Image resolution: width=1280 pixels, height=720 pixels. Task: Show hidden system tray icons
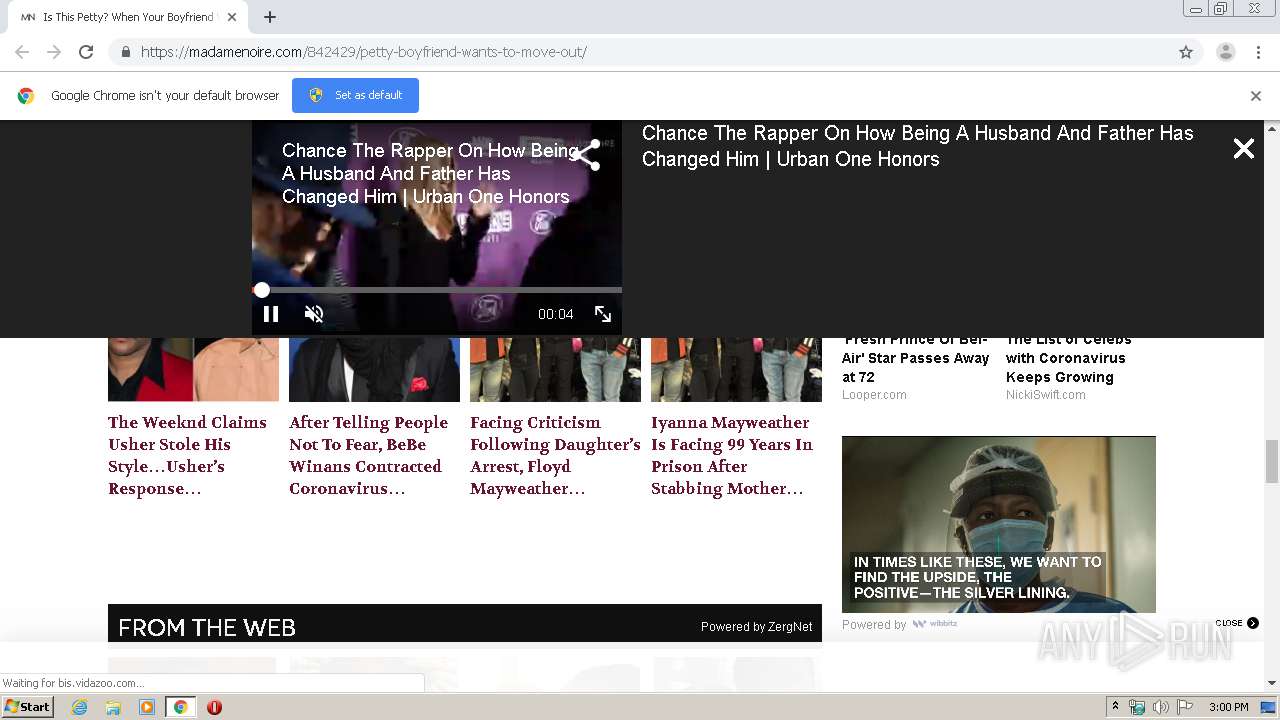(1115, 707)
